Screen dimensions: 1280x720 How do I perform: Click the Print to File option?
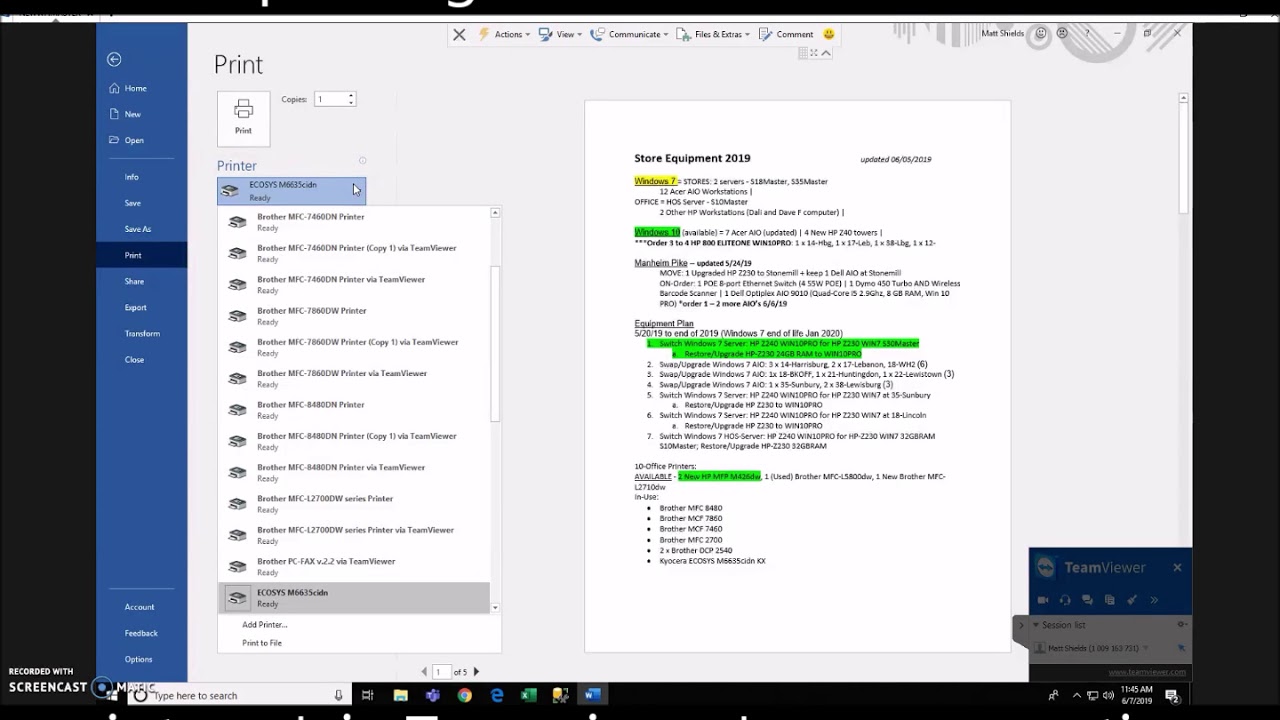262,643
